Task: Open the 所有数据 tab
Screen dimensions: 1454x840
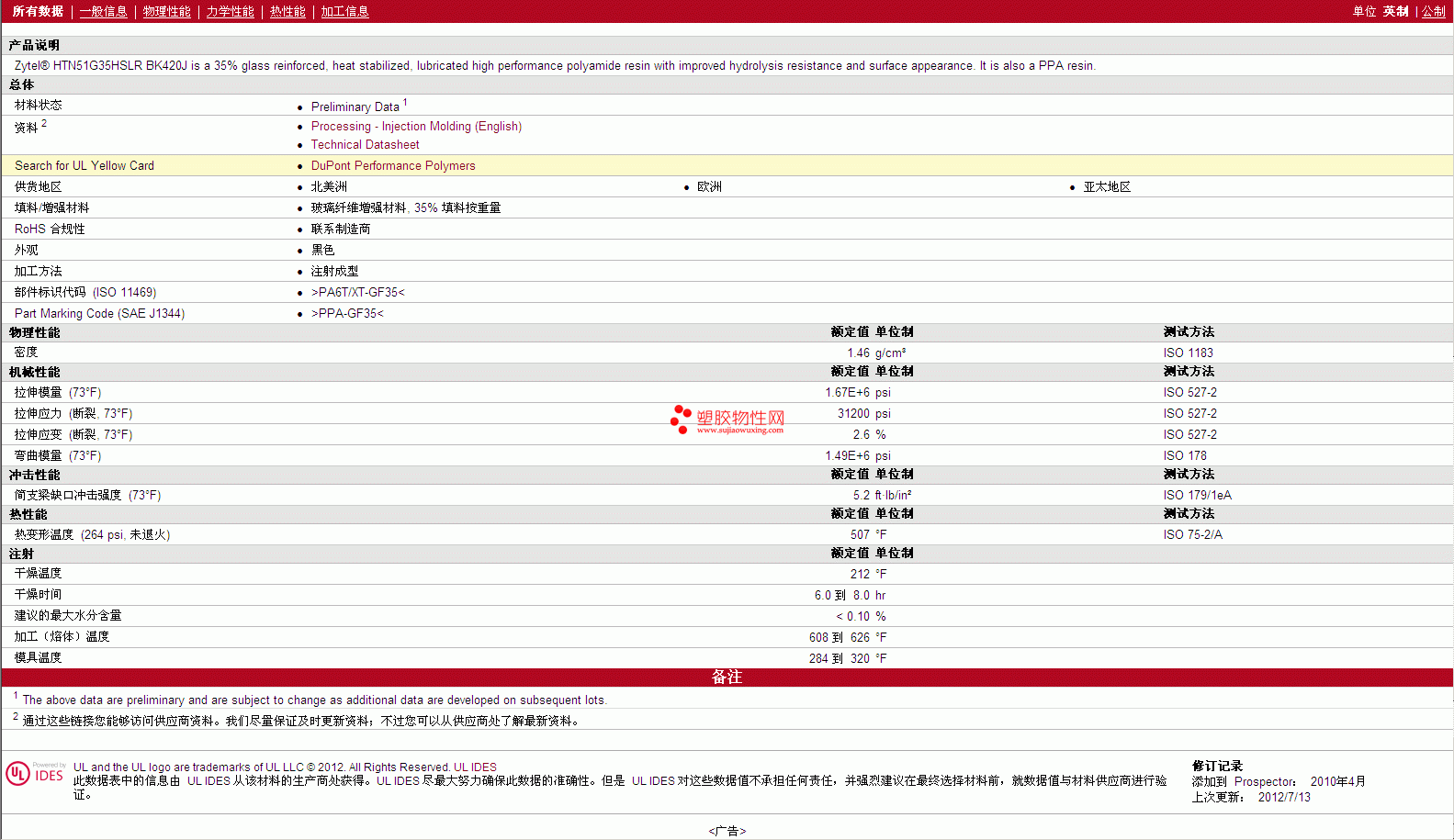Action: tap(38, 12)
